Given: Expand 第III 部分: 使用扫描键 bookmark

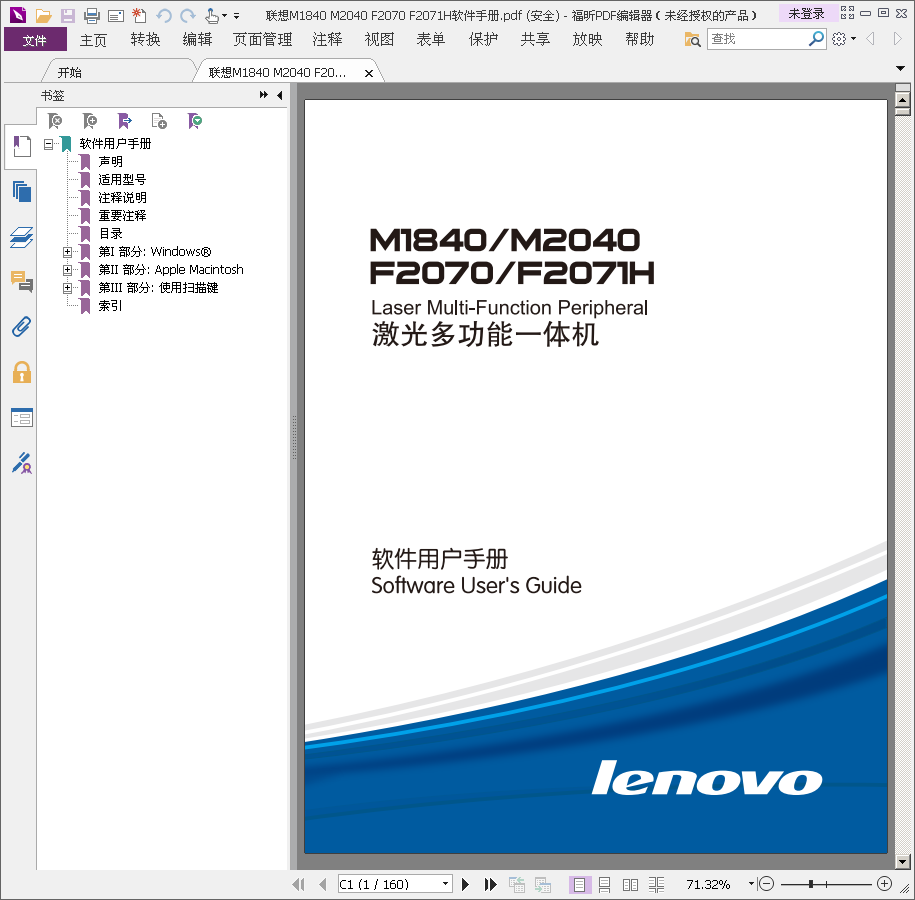Looking at the screenshot, I should [68, 288].
